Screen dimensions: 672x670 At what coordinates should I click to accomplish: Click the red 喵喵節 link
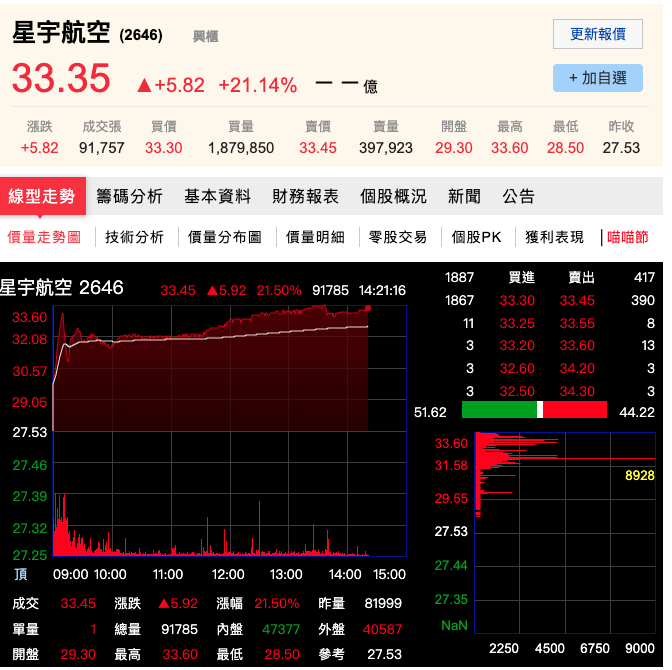(627, 237)
